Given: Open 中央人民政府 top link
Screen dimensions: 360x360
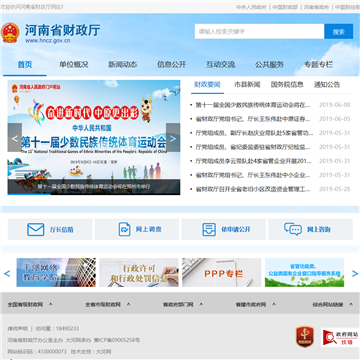Looking at the screenshot, I should coord(251,7).
